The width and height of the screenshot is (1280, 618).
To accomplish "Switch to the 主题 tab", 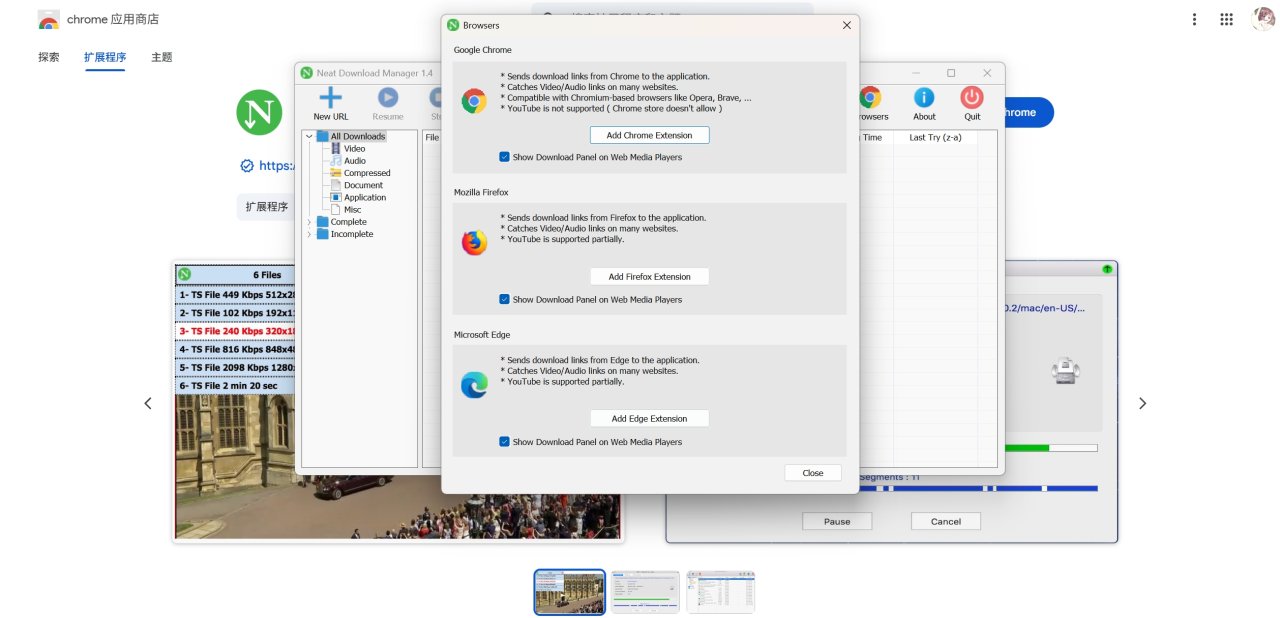I will click(x=162, y=57).
